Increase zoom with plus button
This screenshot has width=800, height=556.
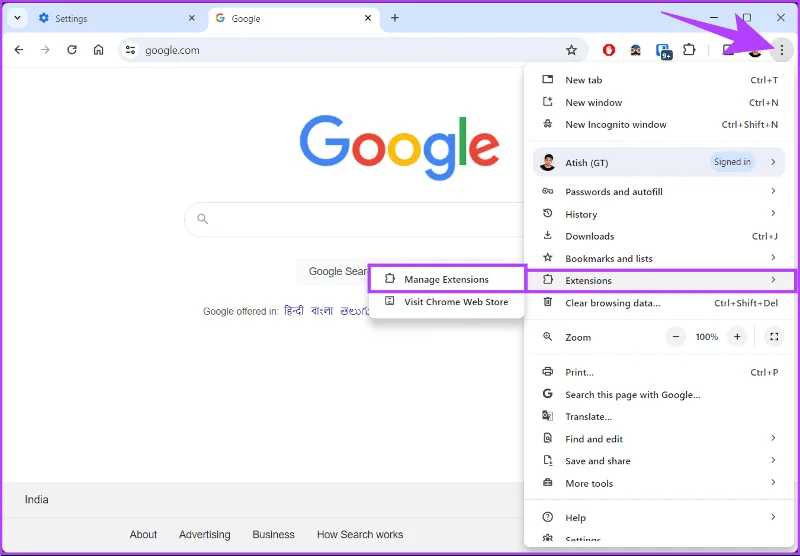point(737,337)
